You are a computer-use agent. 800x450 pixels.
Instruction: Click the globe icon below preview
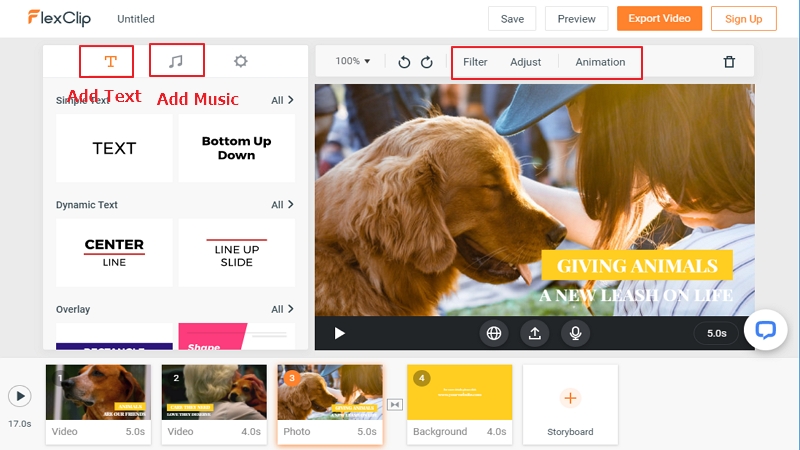tap(494, 333)
